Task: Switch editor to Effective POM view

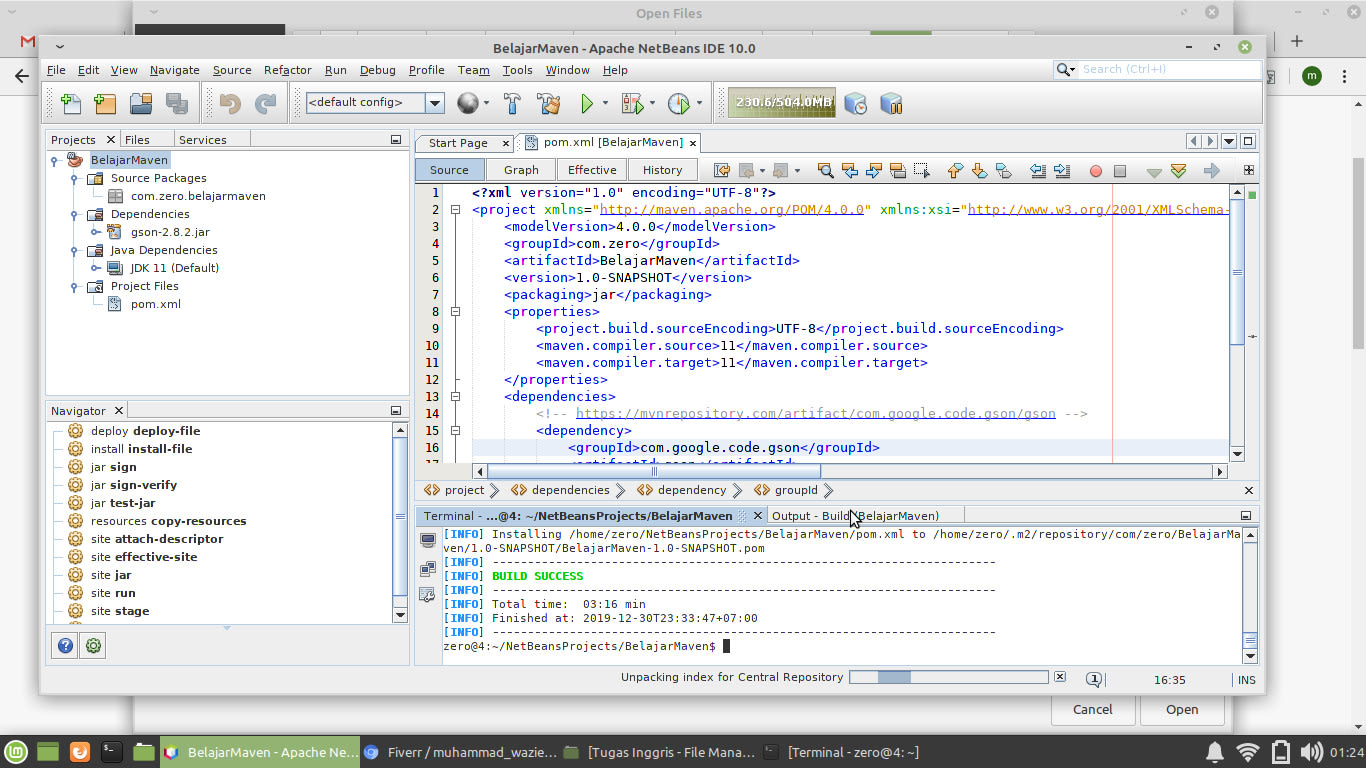Action: pyautogui.click(x=592, y=170)
